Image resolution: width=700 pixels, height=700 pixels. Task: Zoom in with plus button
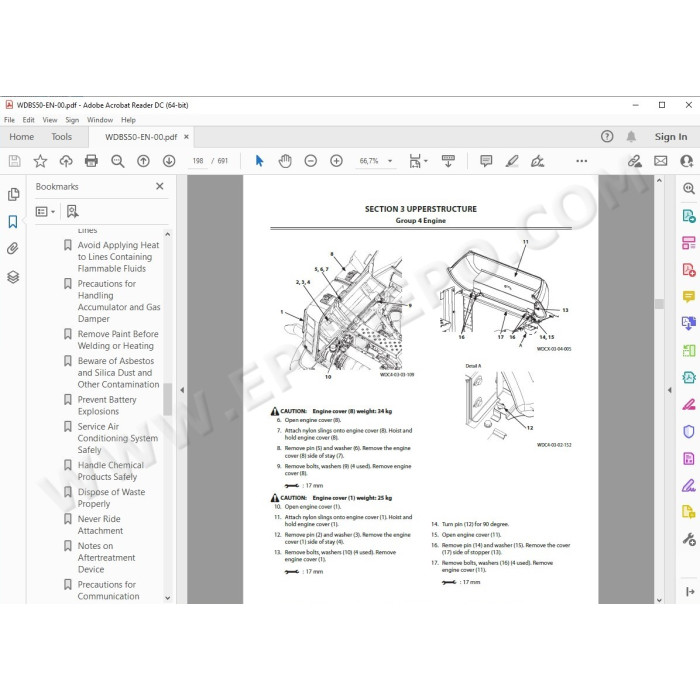pos(336,161)
